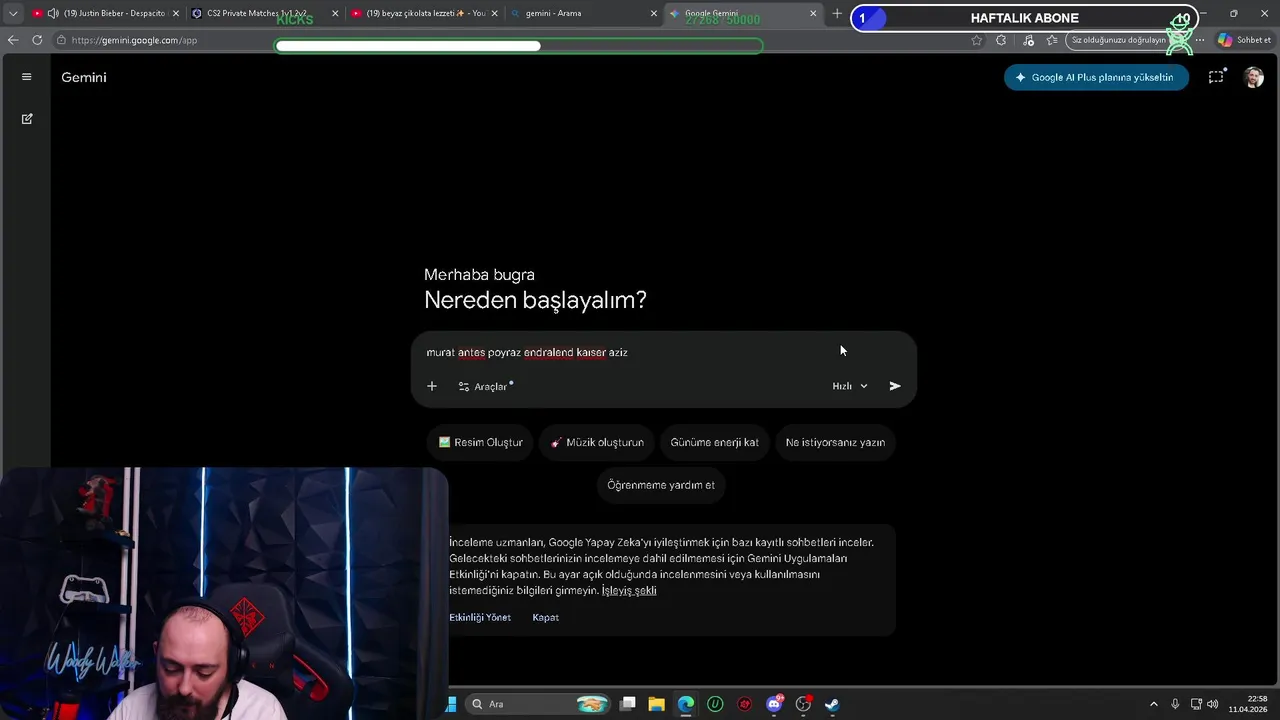This screenshot has width=1280, height=720.
Task: Dismiss the notice with Kapat
Action: click(x=545, y=617)
